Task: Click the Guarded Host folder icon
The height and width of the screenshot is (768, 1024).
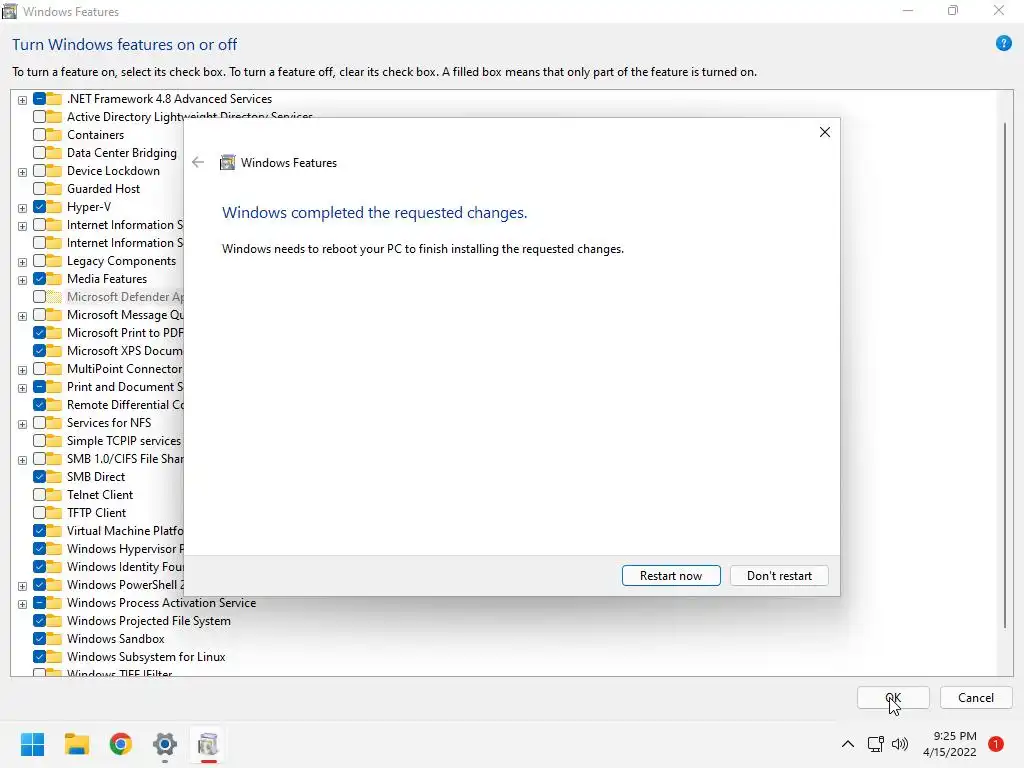Action: [x=54, y=189]
